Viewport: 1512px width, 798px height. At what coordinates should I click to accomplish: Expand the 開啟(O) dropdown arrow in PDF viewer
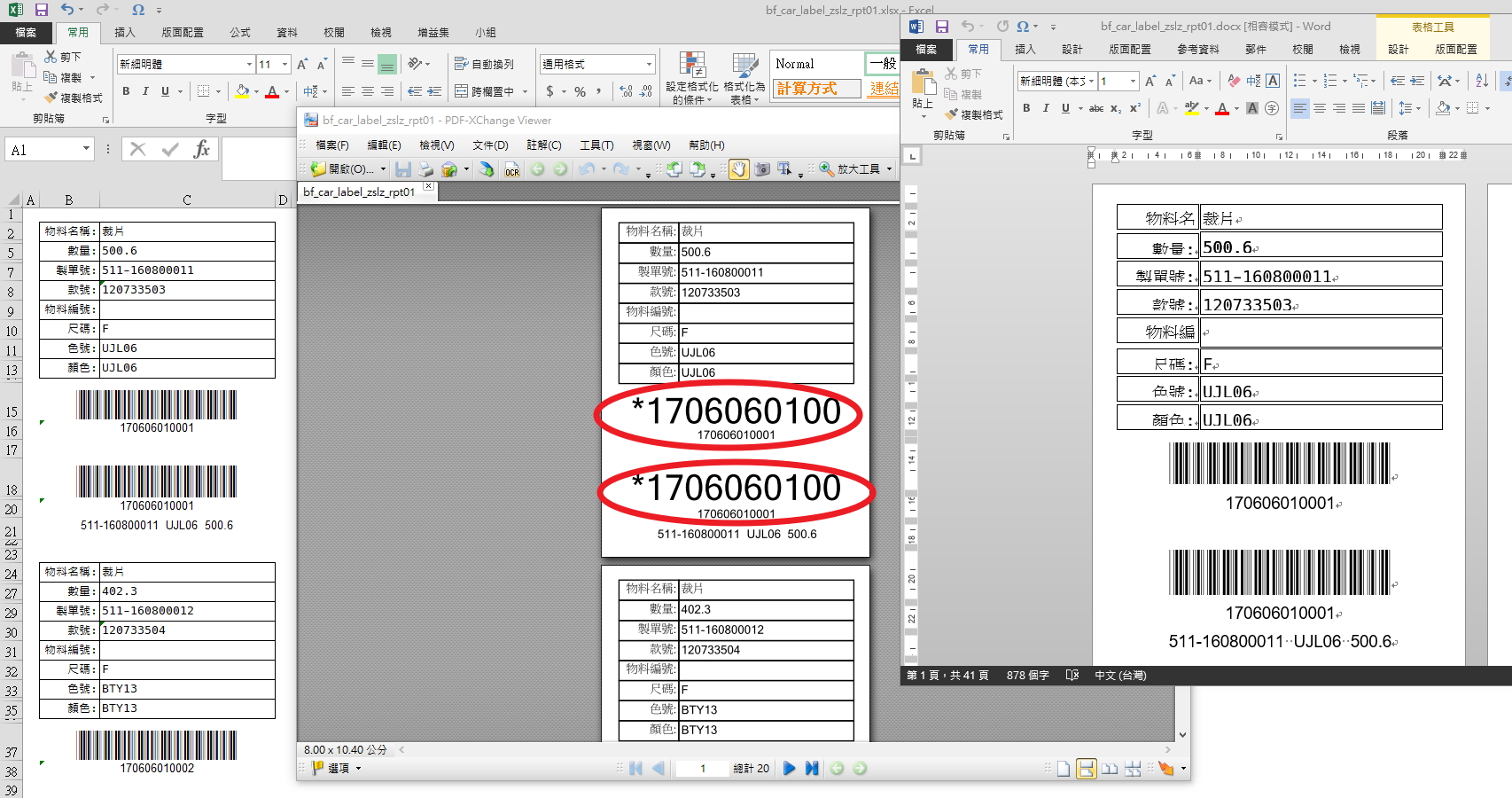[383, 169]
